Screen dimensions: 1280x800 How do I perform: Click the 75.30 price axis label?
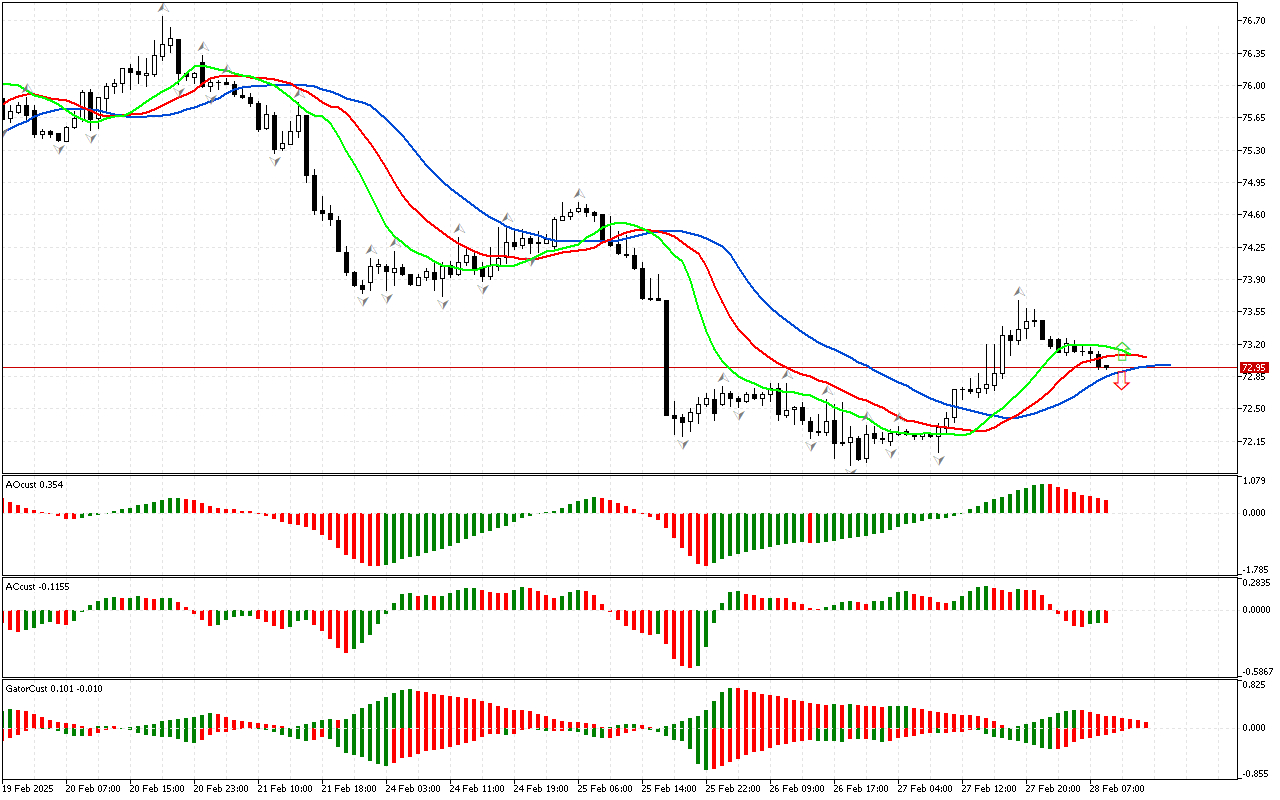1253,150
